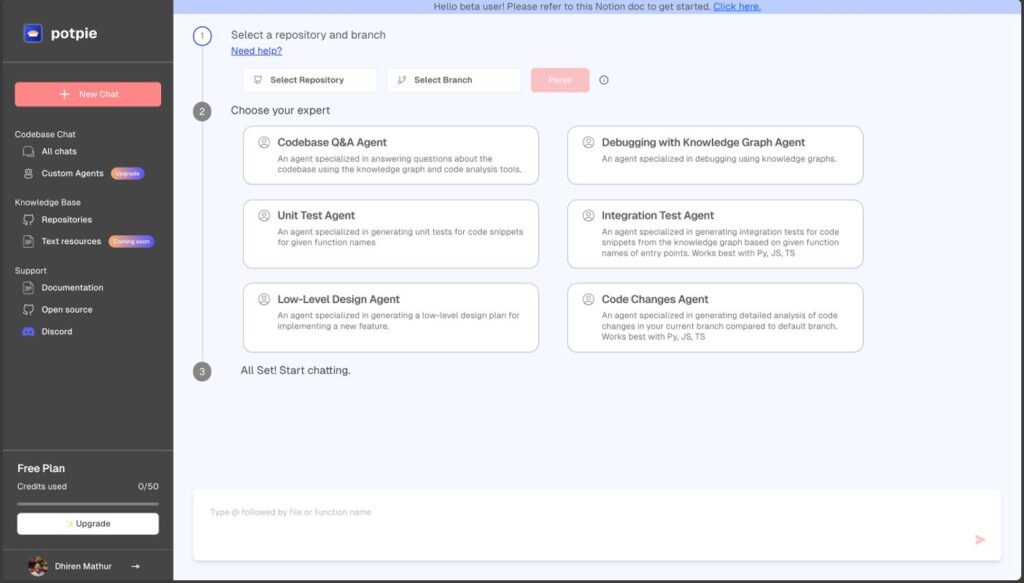Click the Code Changes Agent avatar icon
The image size is (1024, 583).
coord(588,299)
